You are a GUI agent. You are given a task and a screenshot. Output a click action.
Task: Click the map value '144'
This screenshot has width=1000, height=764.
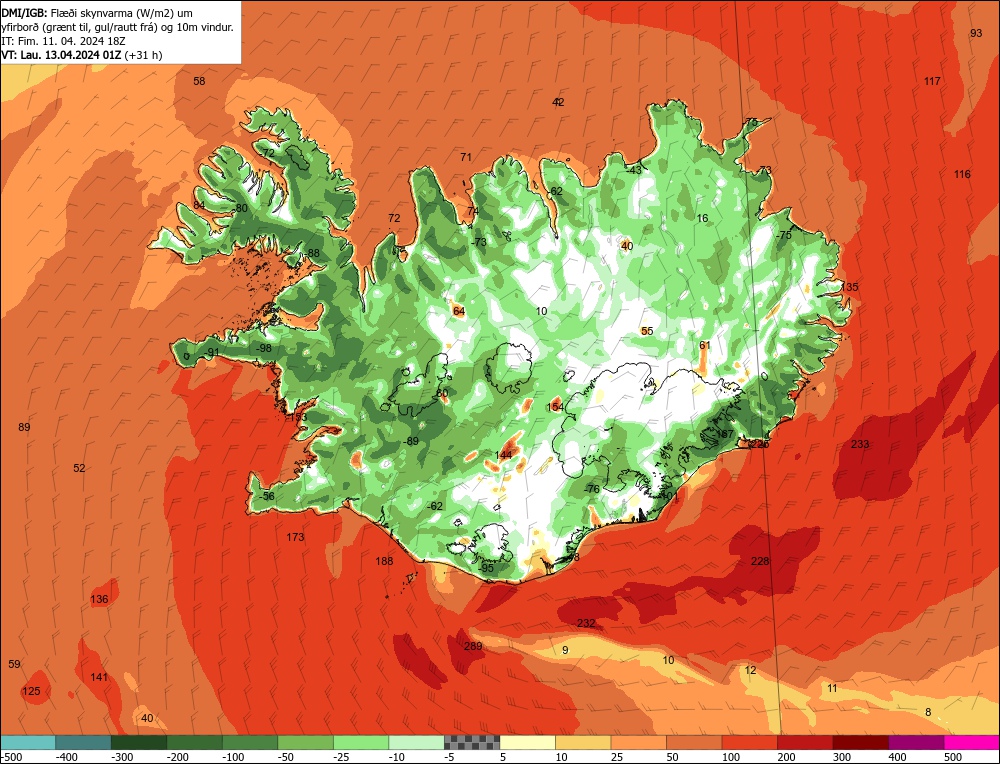[x=503, y=455]
